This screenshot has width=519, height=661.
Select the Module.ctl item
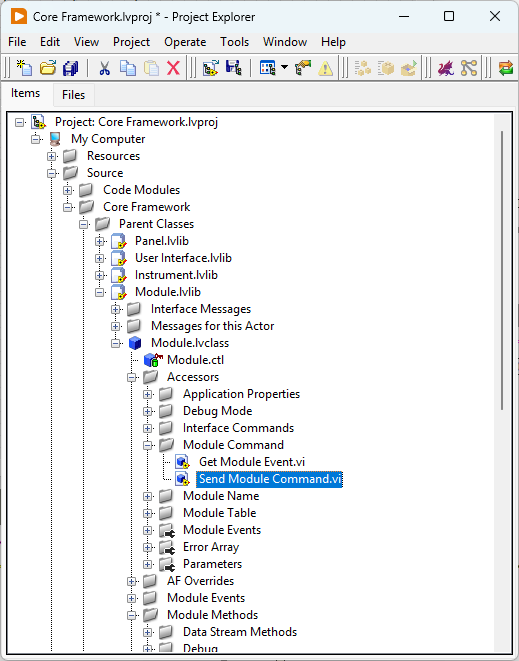195,360
